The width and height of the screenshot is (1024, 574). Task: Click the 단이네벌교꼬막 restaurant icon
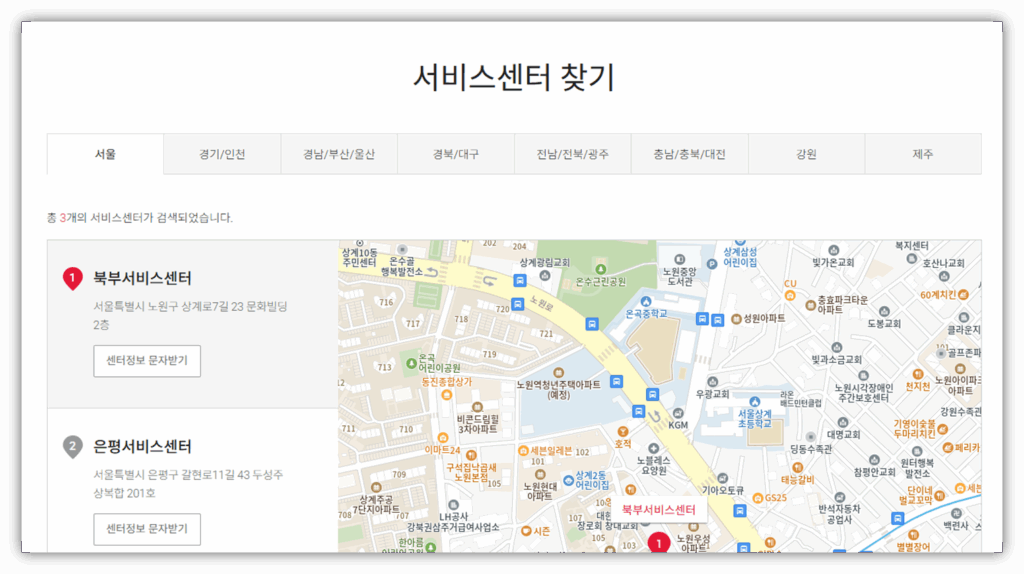click(x=939, y=495)
